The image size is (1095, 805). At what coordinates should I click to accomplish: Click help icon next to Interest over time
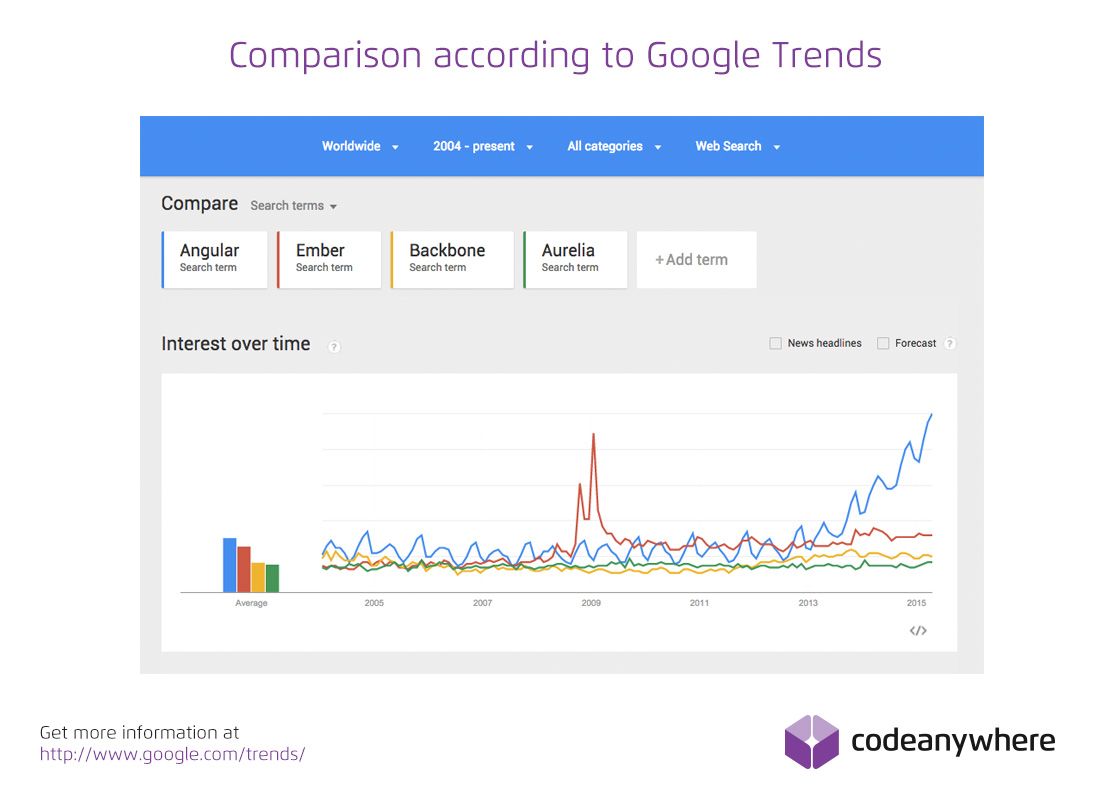(x=334, y=346)
